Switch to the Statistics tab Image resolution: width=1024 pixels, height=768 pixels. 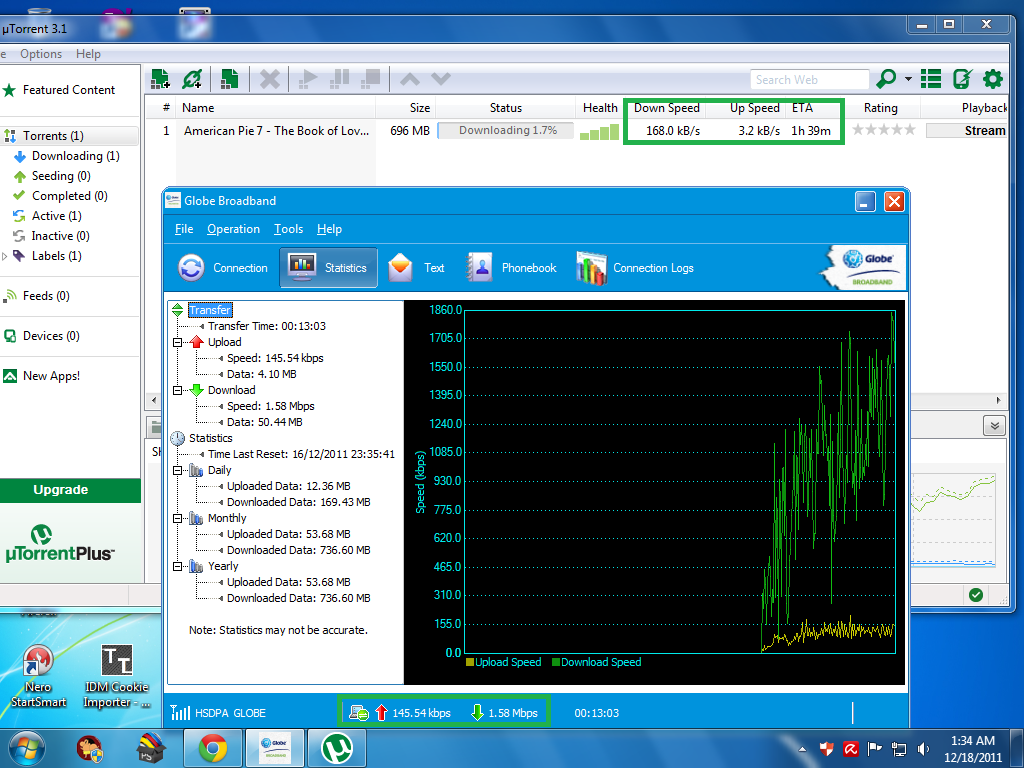[328, 268]
